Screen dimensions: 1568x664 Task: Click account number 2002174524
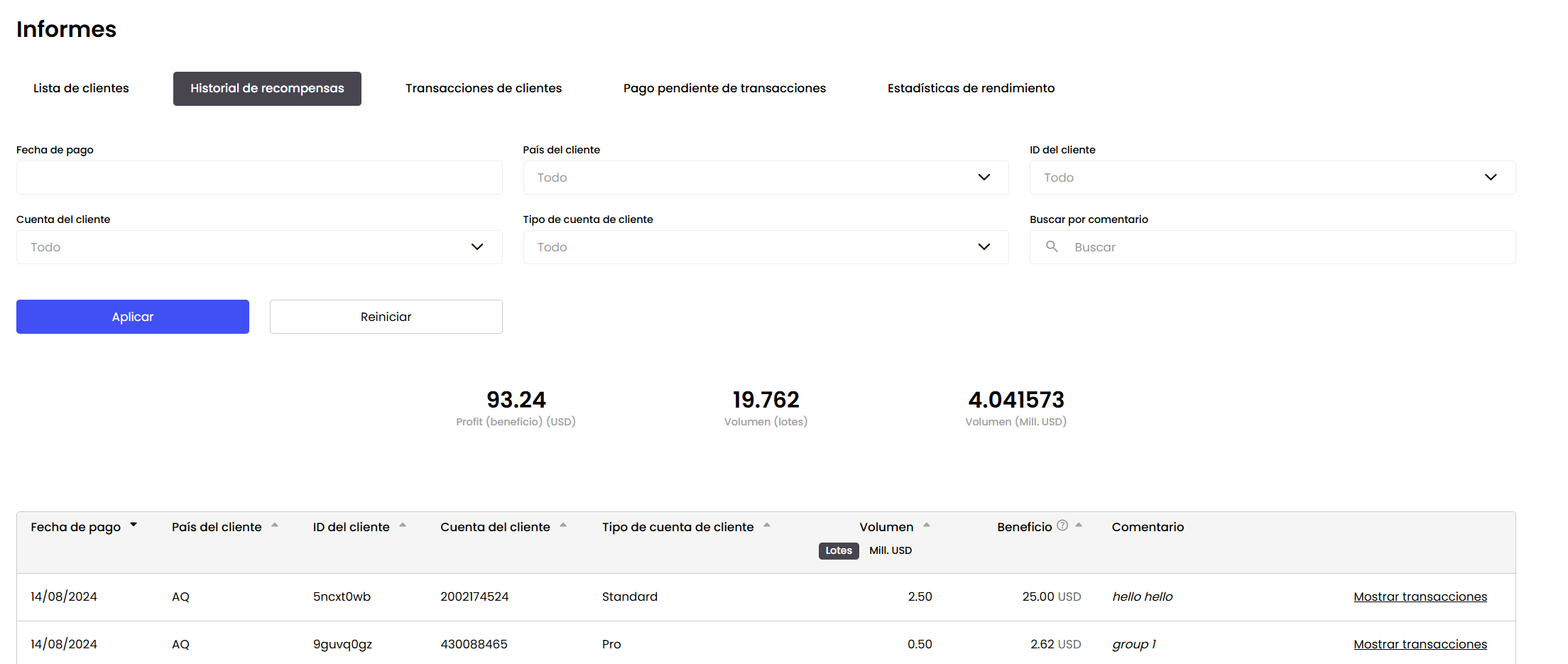tap(474, 597)
